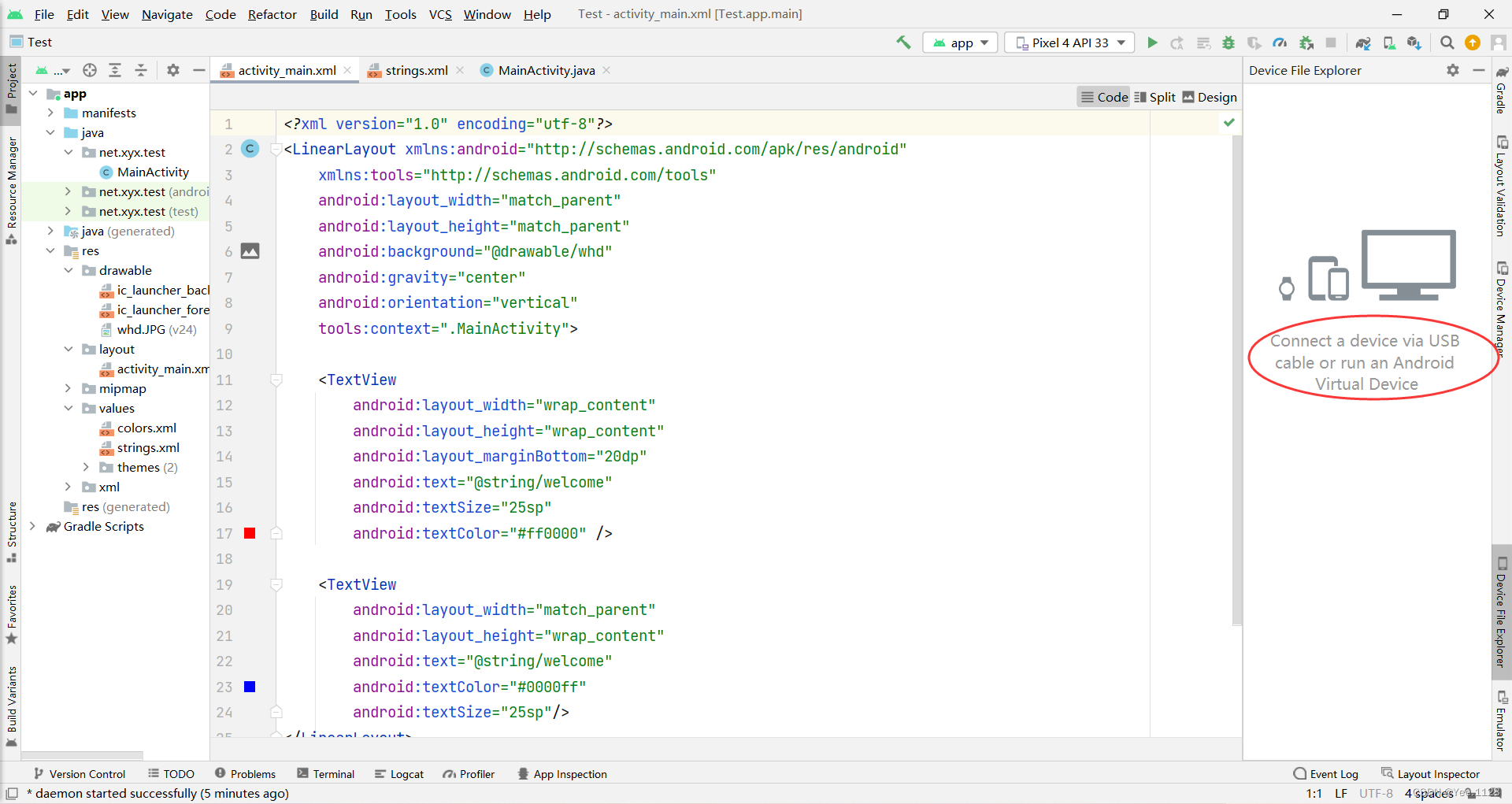Collapse the drawable folder
Viewport: 1512px width, 804px height.
(x=69, y=270)
